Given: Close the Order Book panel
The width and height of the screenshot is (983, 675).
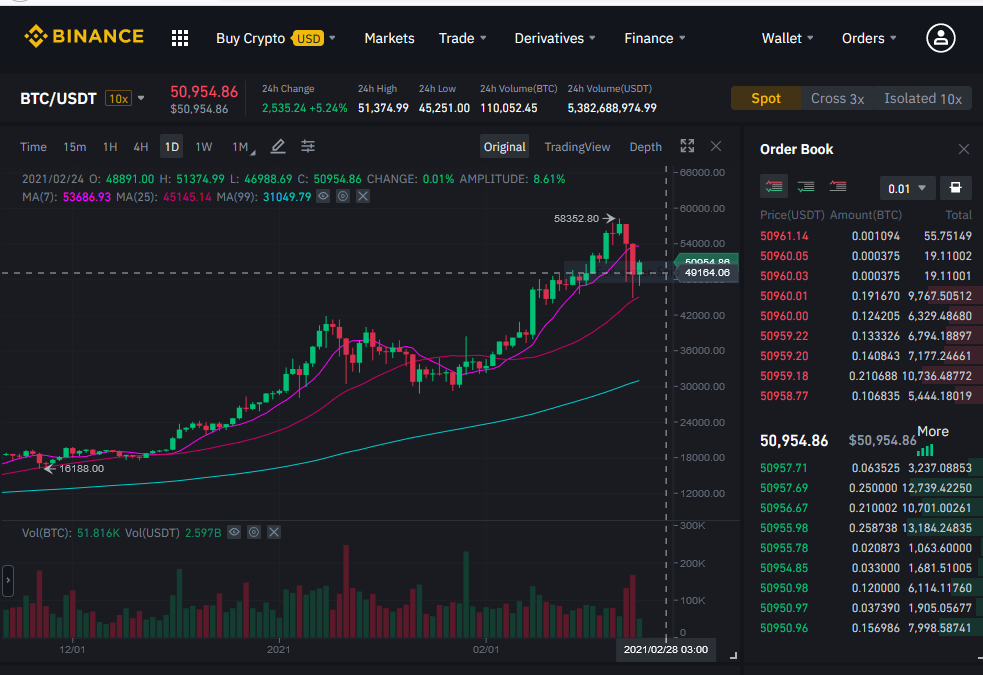Looking at the screenshot, I should tap(964, 149).
